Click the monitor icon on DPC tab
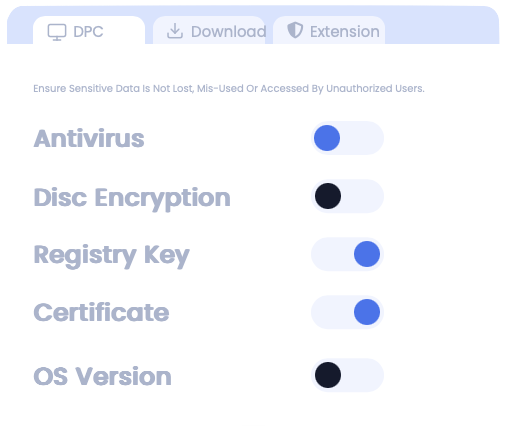 point(57,32)
